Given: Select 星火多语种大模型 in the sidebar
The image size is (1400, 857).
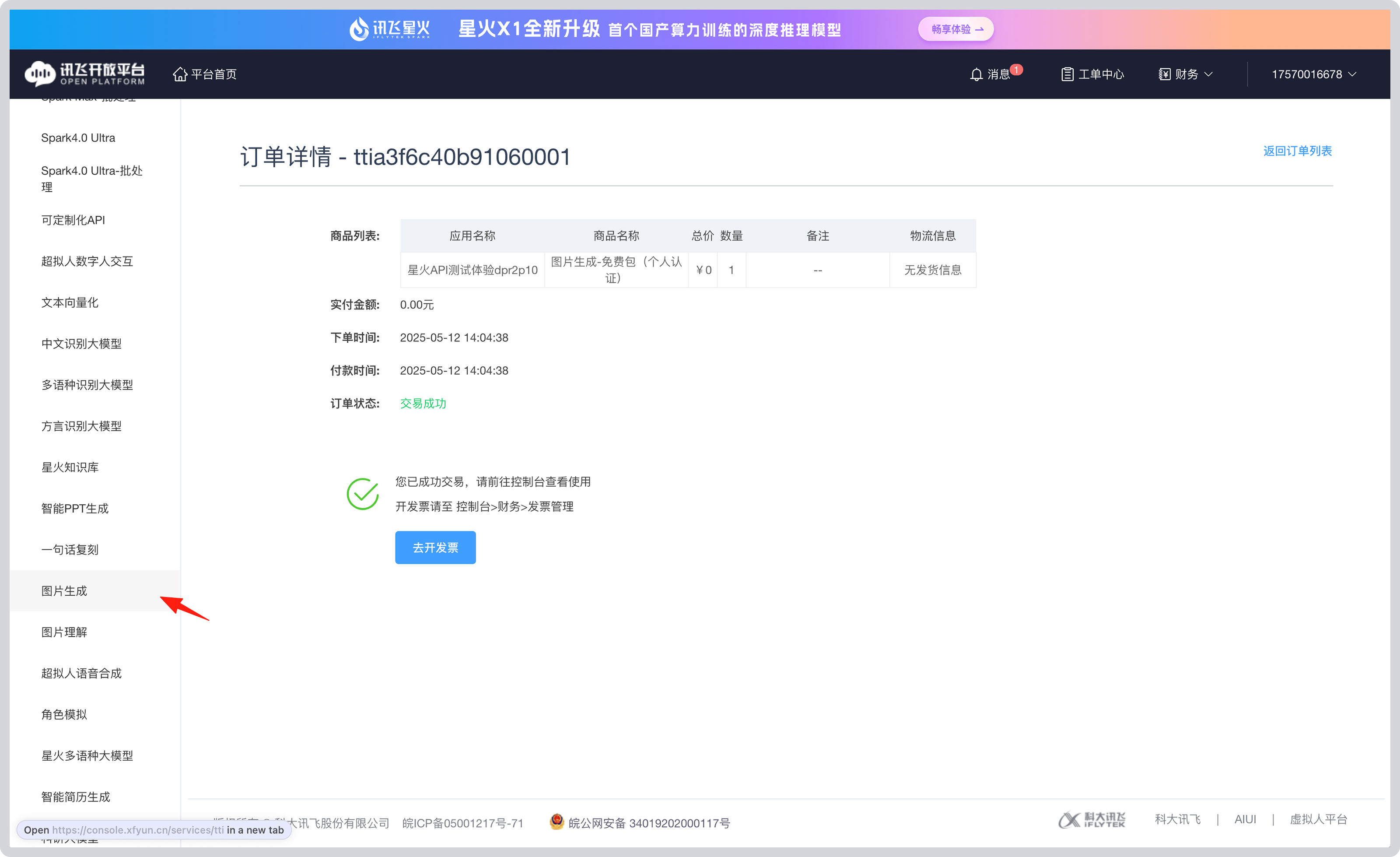Looking at the screenshot, I should (x=87, y=755).
